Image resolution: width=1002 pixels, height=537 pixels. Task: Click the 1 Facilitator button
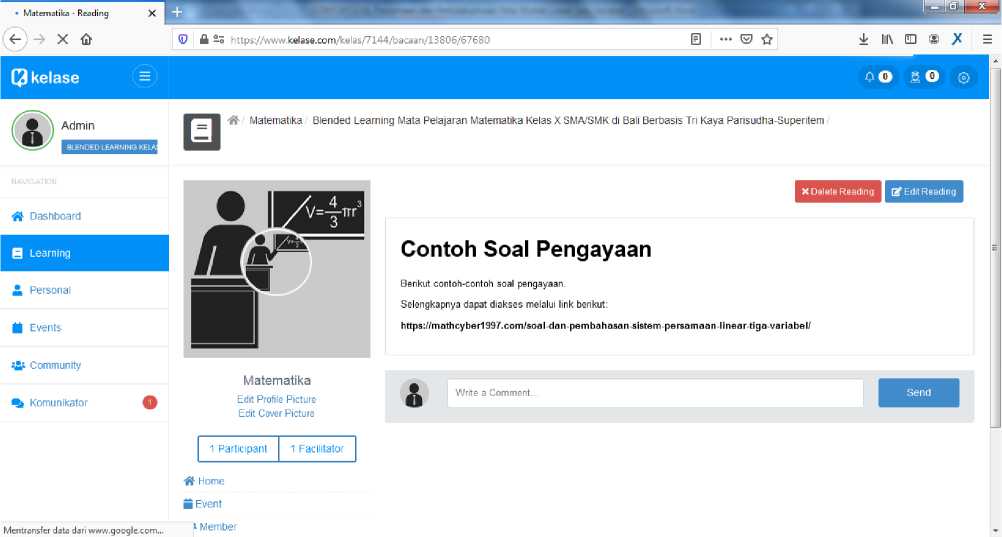pos(317,449)
